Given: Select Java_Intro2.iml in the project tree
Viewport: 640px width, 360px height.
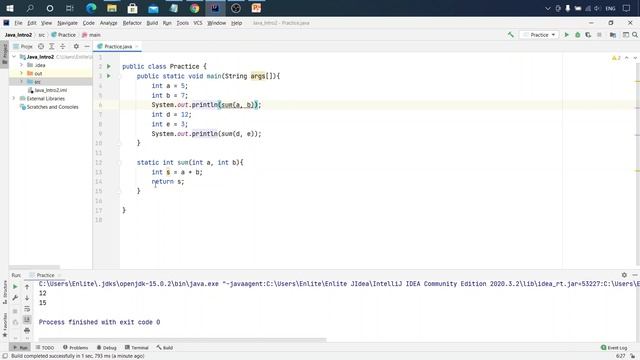Looking at the screenshot, I should click(x=47, y=90).
